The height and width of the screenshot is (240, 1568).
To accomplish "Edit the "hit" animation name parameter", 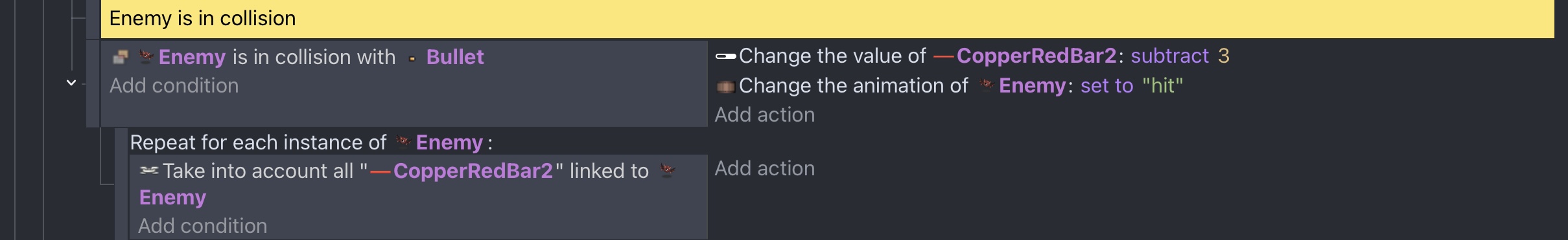I will pos(1162,85).
